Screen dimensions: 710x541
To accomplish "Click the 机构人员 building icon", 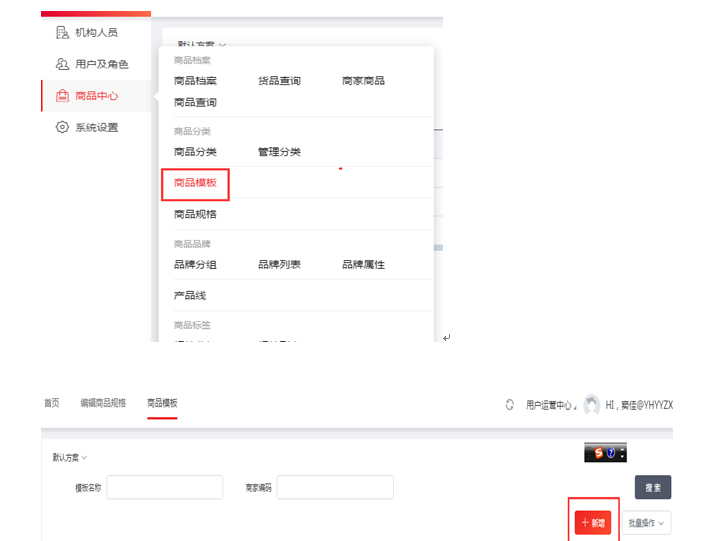I will [62, 33].
